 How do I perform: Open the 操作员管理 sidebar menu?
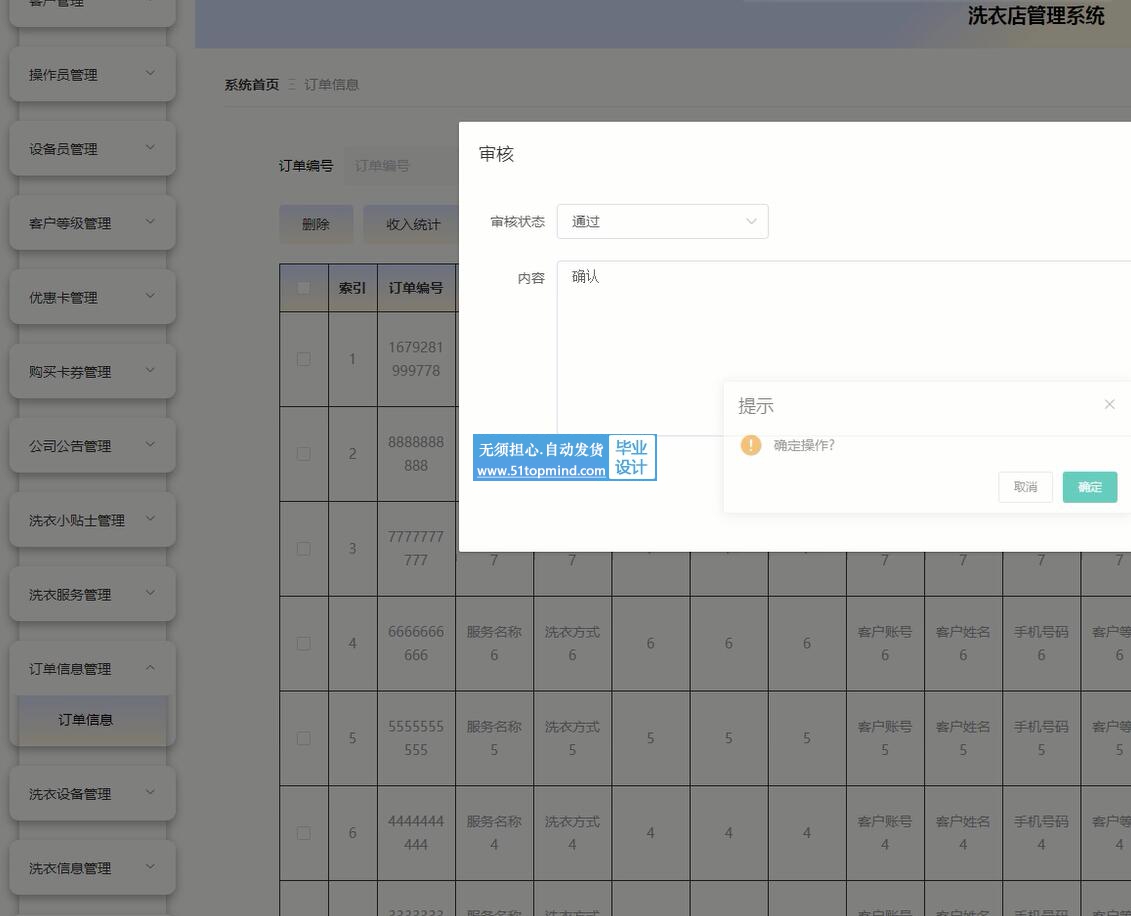[x=92, y=74]
